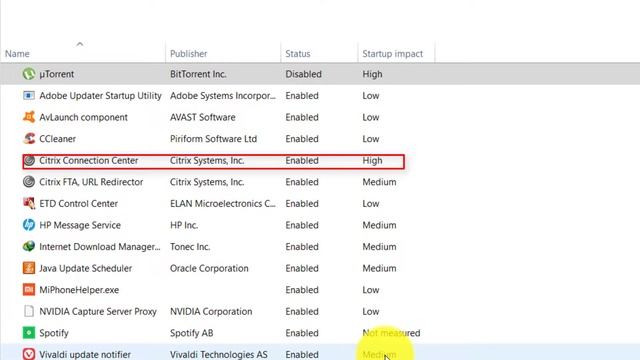Click the Spotify icon
This screenshot has height=360, width=640.
(x=29, y=333)
